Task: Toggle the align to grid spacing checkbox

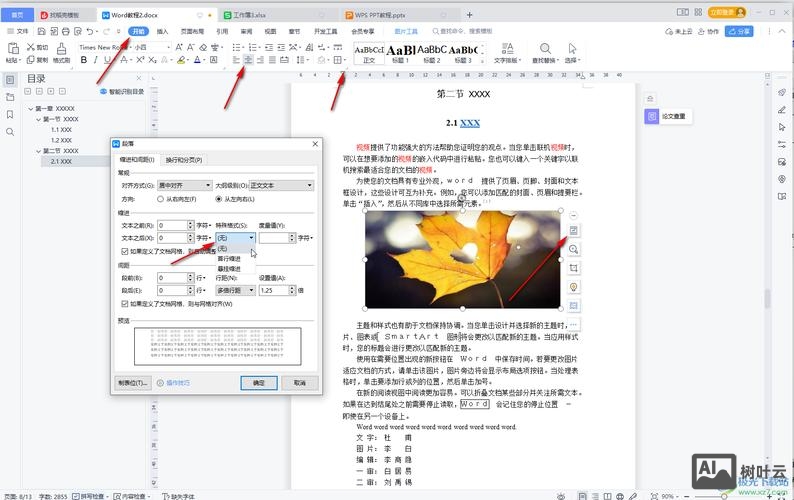Action: pos(125,304)
